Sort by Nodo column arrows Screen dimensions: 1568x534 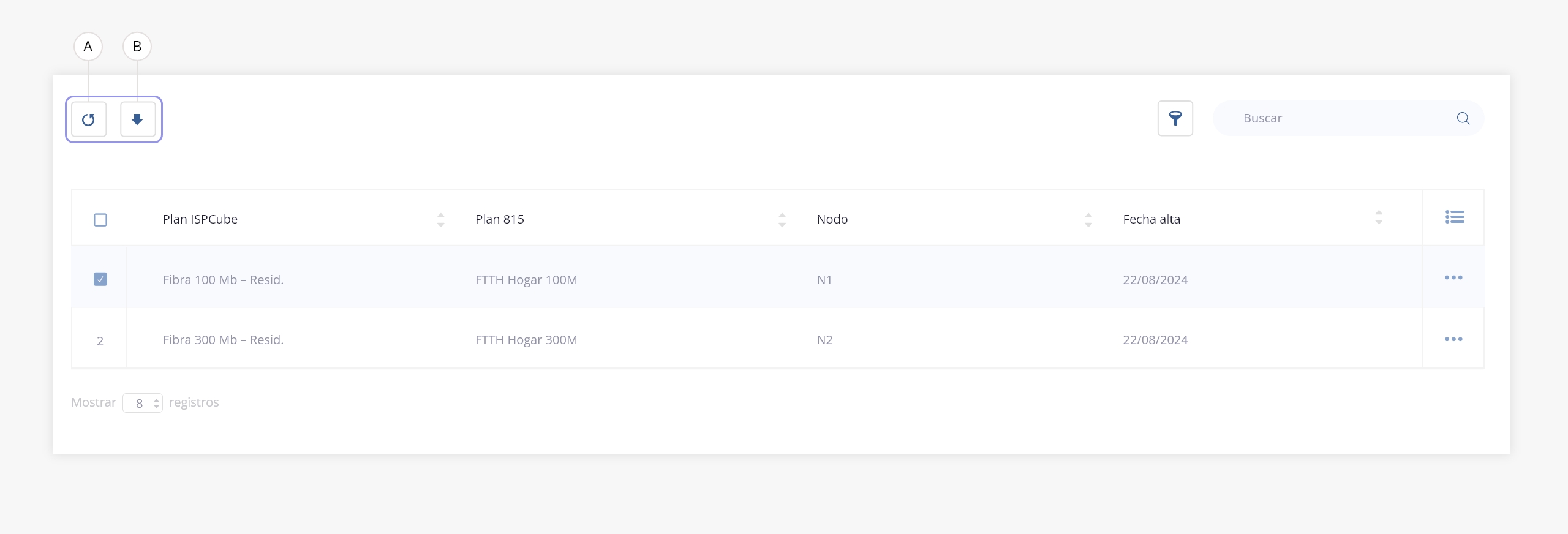click(x=1088, y=220)
